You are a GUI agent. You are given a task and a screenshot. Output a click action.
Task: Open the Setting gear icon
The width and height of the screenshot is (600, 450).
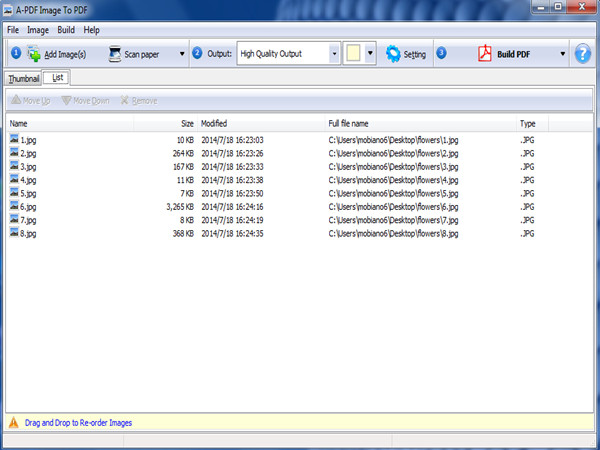393,54
